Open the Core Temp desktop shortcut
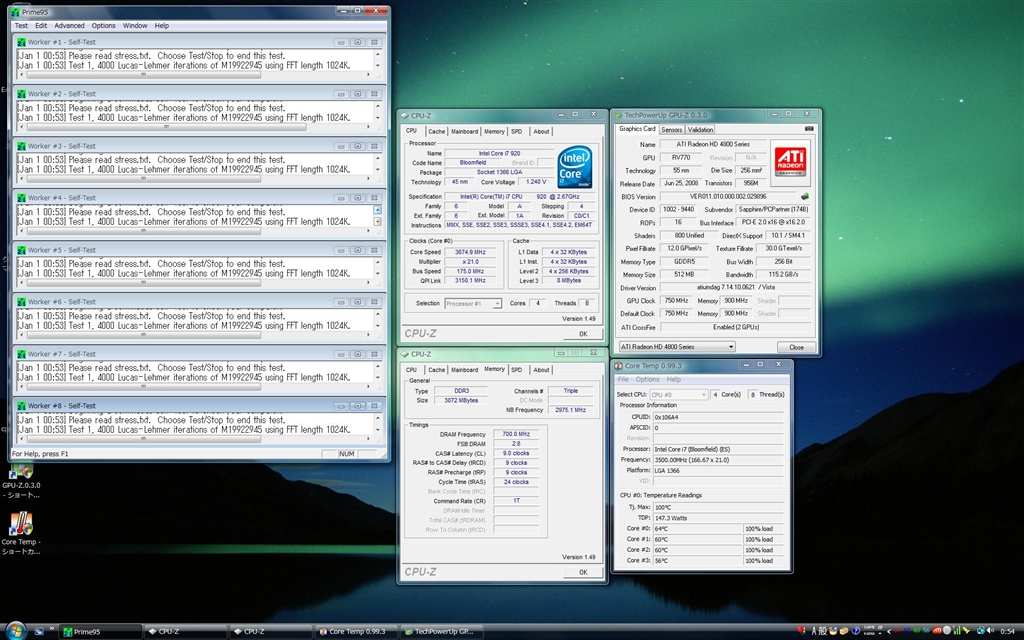Viewport: 1024px width, 640px height. pyautogui.click(x=19, y=525)
